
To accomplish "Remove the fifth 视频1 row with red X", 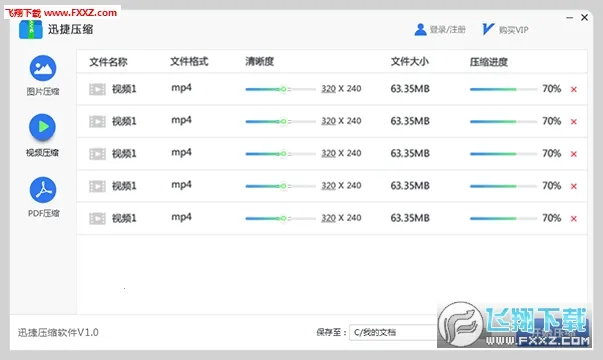I will pyautogui.click(x=574, y=218).
